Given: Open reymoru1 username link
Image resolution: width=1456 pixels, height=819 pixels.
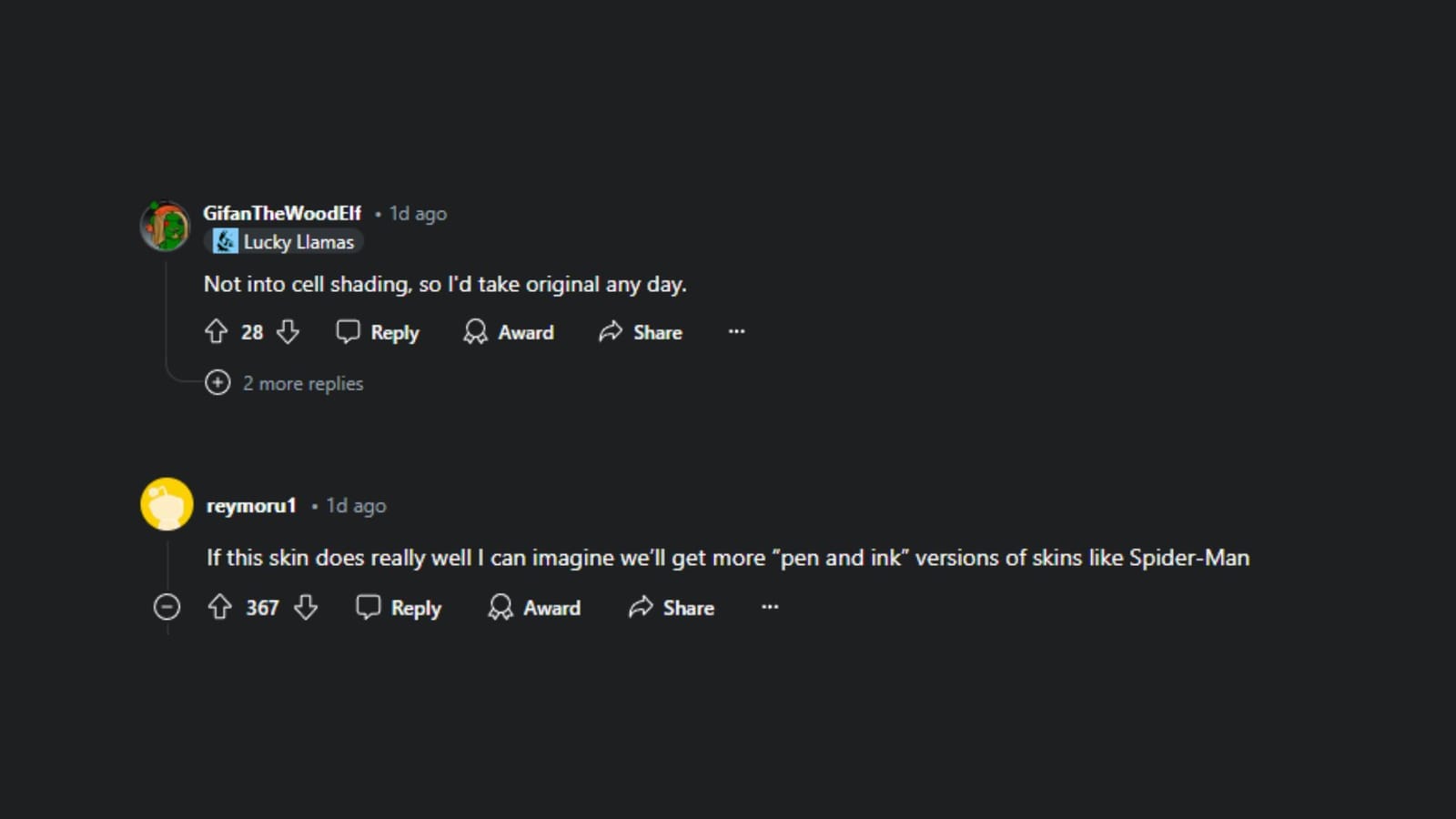Looking at the screenshot, I should pos(251,506).
